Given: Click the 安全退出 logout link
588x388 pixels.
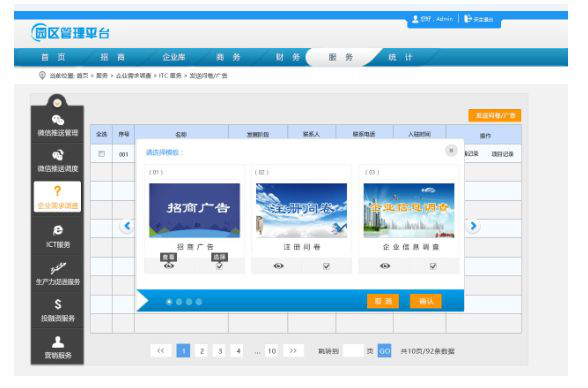Looking at the screenshot, I should pos(479,19).
